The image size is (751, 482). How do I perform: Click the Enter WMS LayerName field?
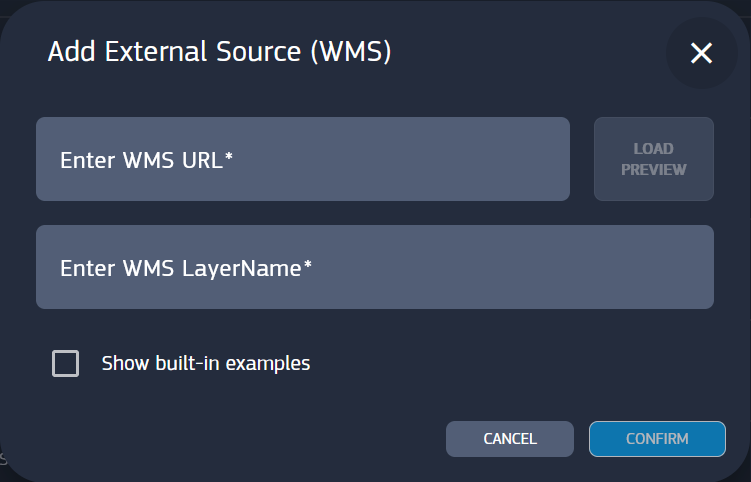tap(374, 267)
